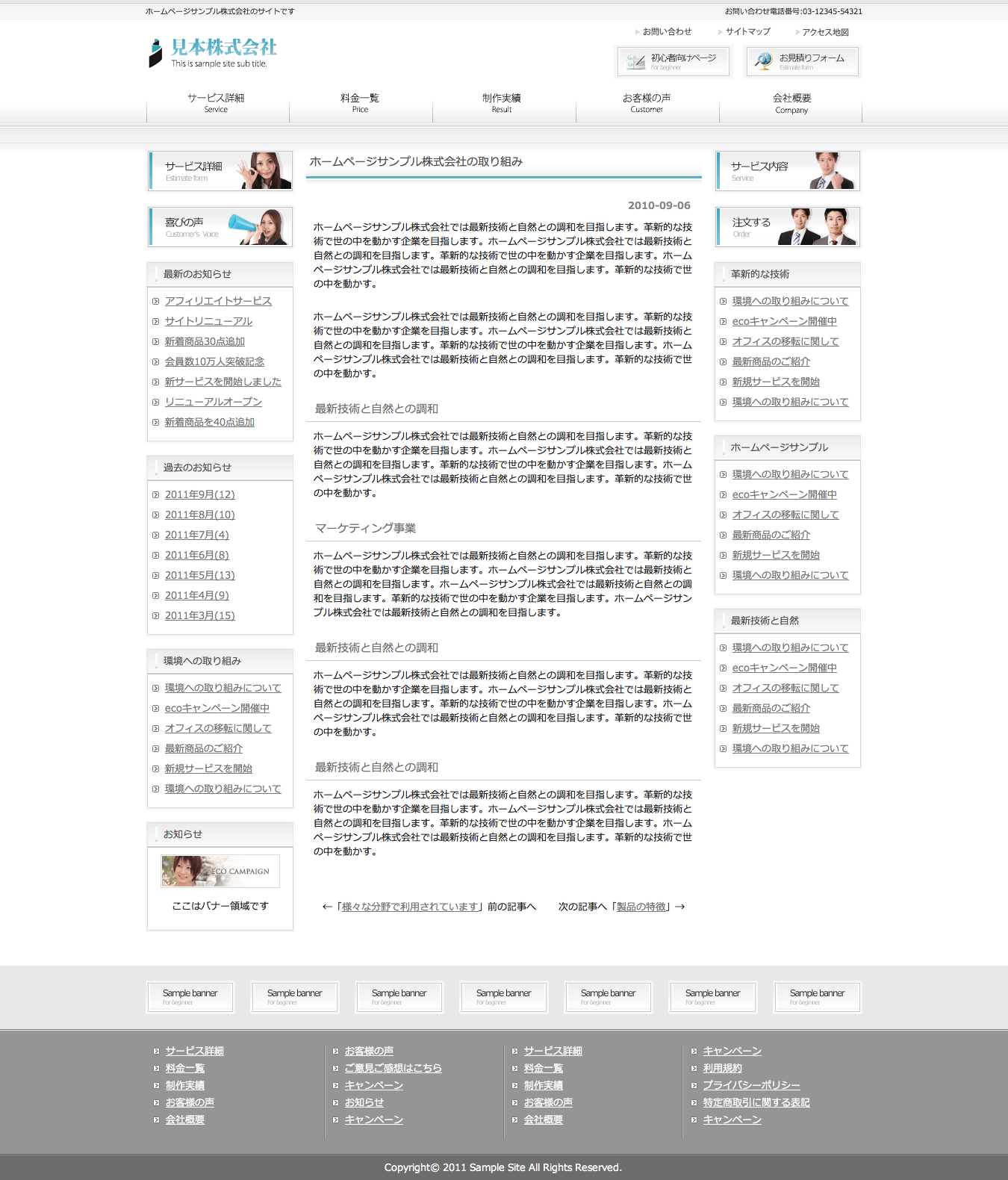Open the お見積りフォーム banner button
The height and width of the screenshot is (1180, 1008).
click(x=803, y=61)
